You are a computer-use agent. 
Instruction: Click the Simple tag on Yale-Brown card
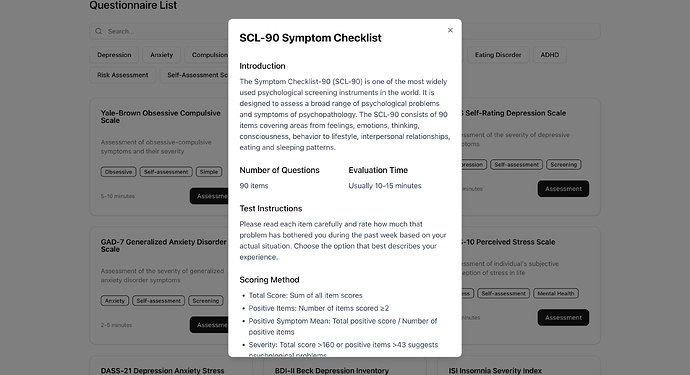pyautogui.click(x=209, y=172)
